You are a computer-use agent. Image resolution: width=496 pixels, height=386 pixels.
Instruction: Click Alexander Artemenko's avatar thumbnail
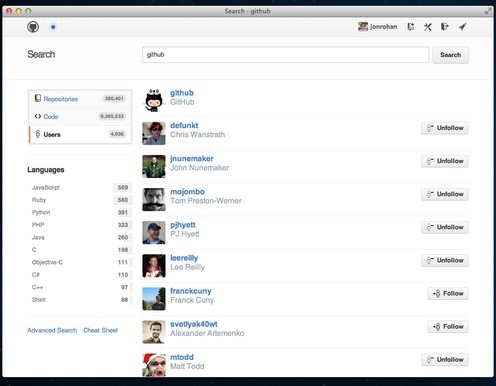coord(154,332)
